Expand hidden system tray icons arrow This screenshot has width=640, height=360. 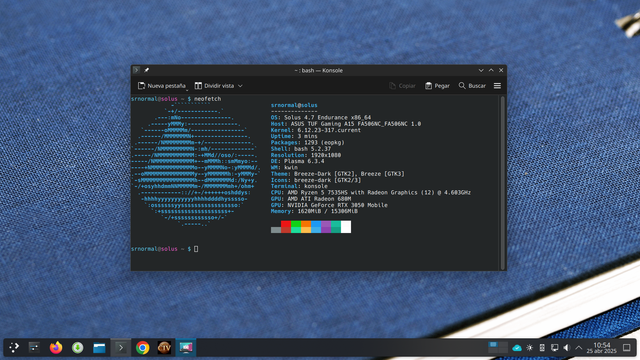pos(579,348)
